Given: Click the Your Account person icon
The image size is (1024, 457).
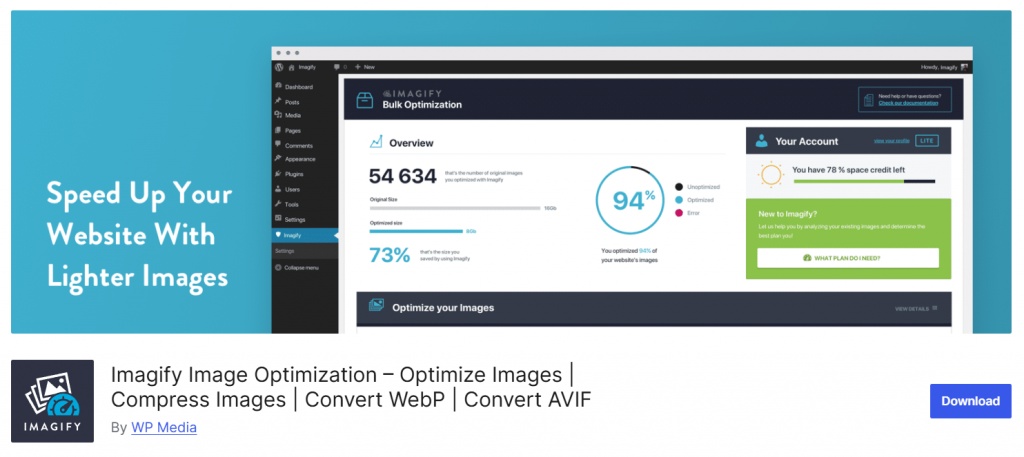Looking at the screenshot, I should click(x=761, y=141).
